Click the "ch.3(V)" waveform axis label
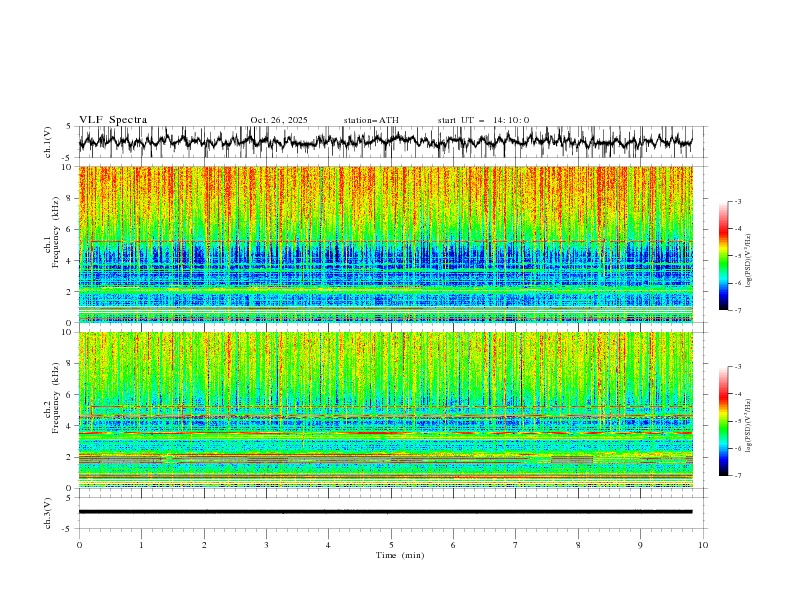 tap(48, 513)
